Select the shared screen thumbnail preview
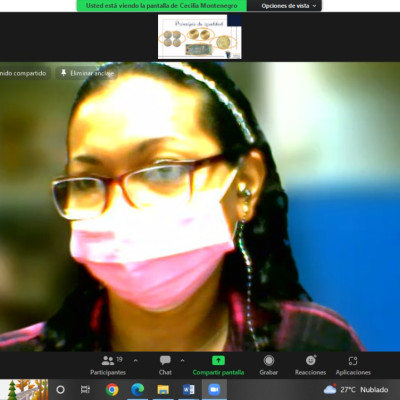Image resolution: width=400 pixels, height=400 pixels. pos(200,37)
